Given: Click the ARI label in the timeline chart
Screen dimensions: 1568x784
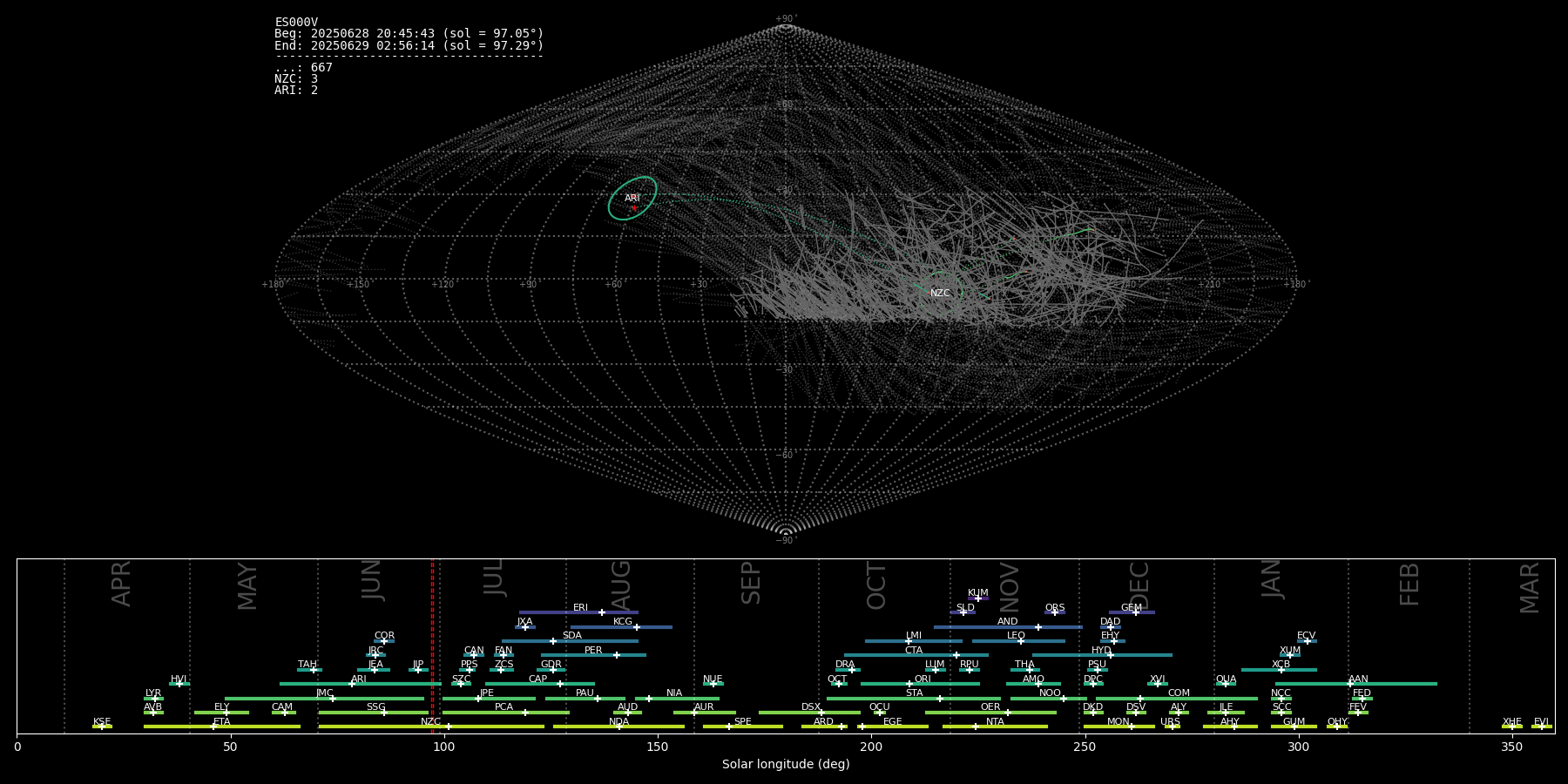Looking at the screenshot, I should tap(359, 679).
